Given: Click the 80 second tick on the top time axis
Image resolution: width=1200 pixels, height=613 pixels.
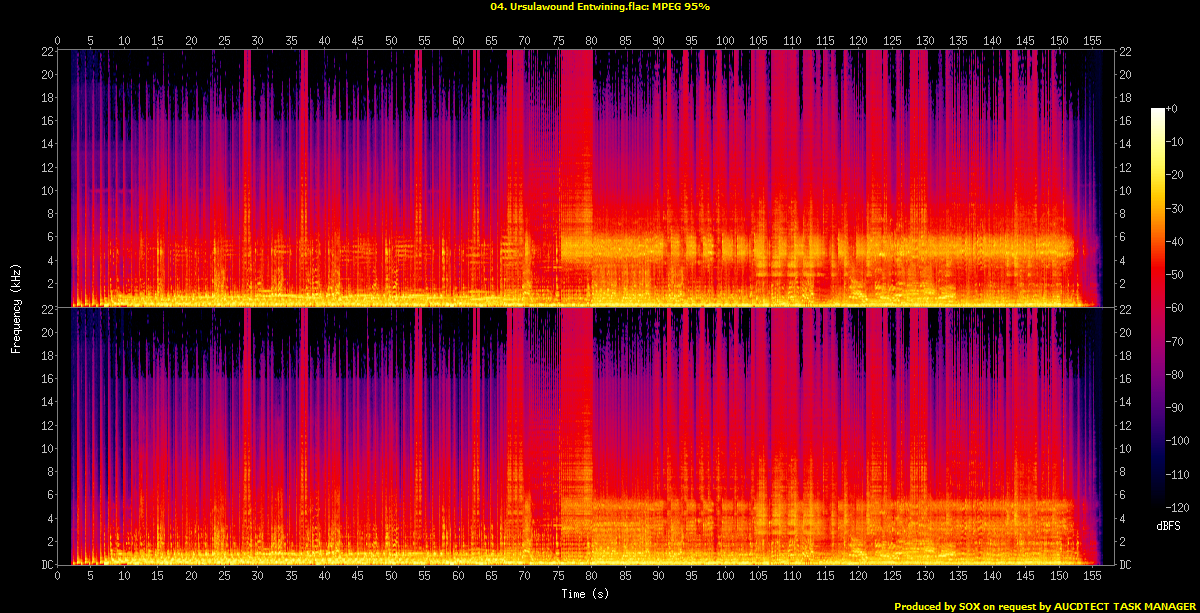Looking at the screenshot, I should 592,41.
